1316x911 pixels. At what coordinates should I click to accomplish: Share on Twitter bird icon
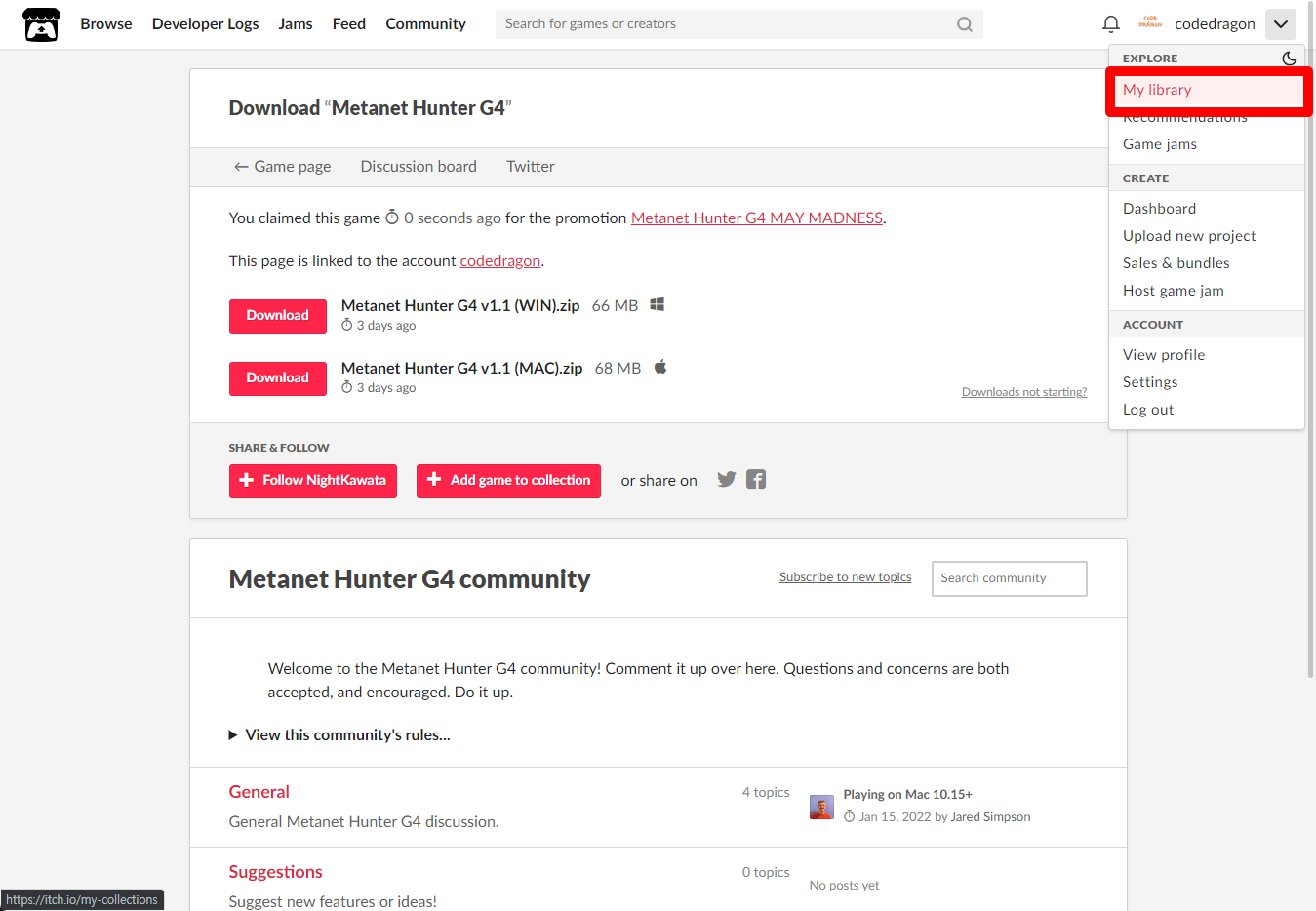pos(727,479)
